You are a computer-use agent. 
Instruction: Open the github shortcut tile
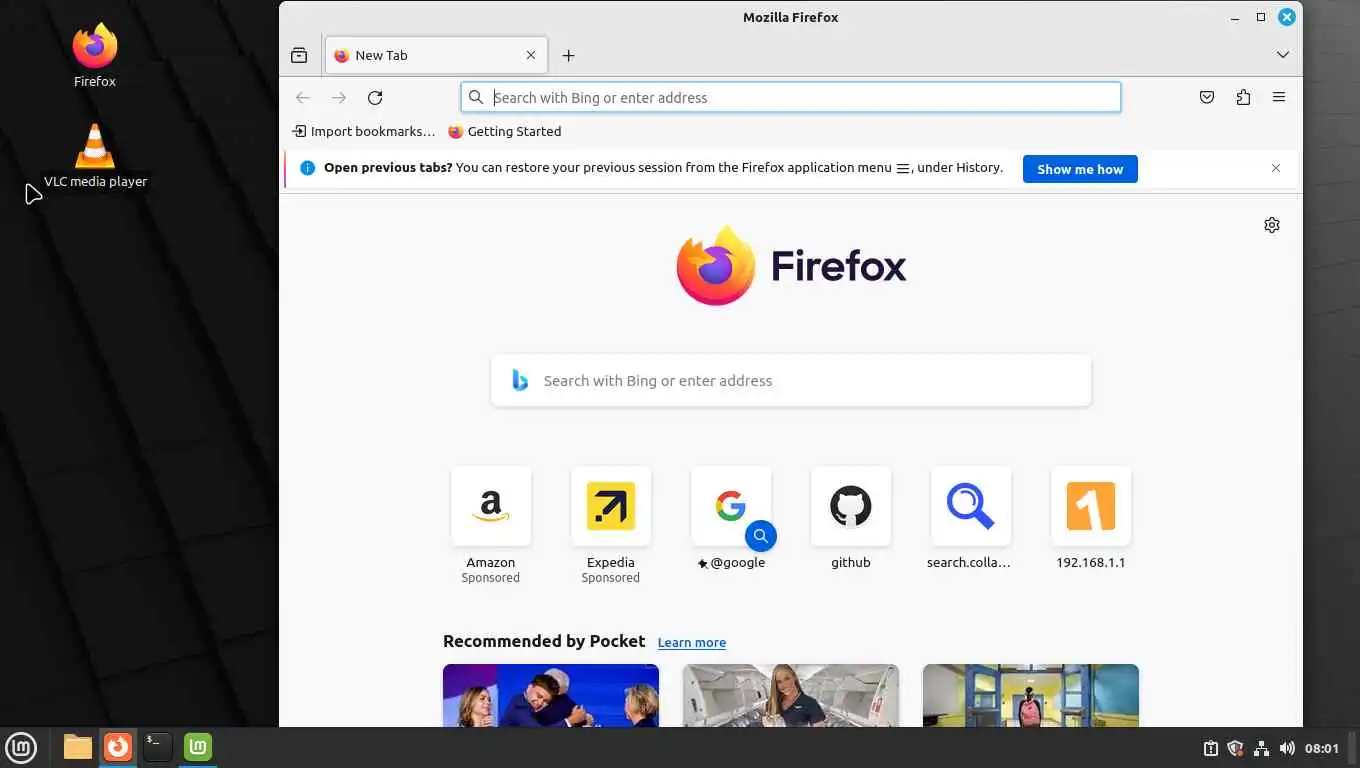[851, 518]
